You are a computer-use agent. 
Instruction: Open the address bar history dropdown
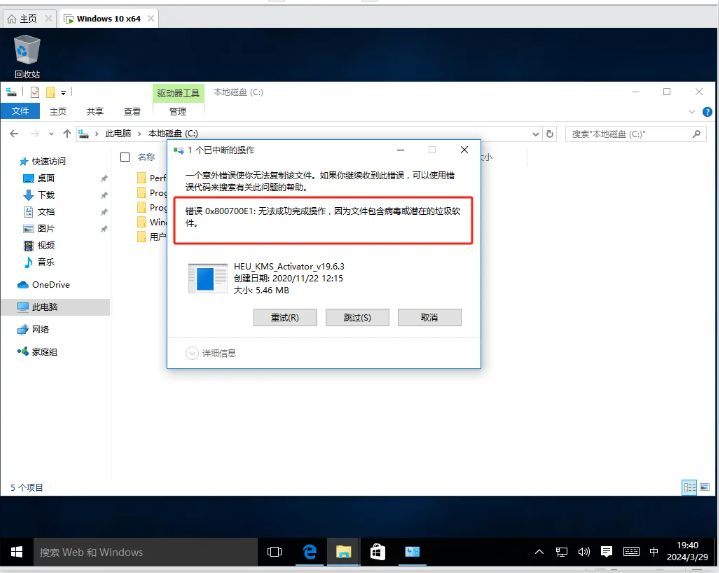click(x=538, y=133)
